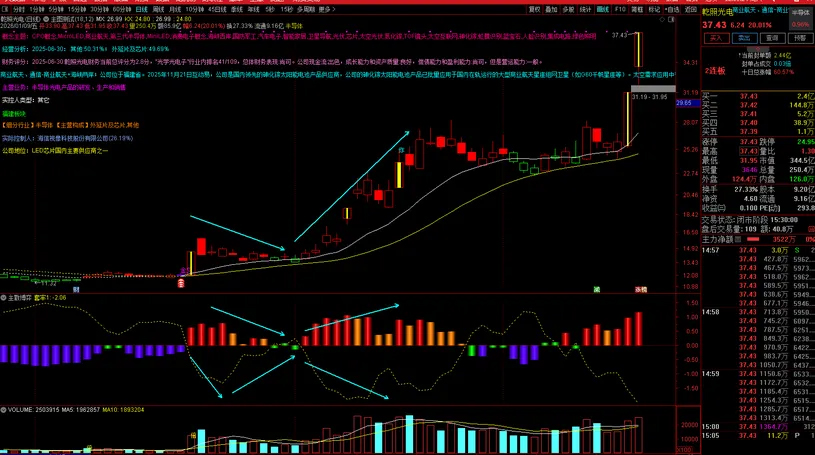Click the 标记 mark button

pyautogui.click(x=654, y=9)
